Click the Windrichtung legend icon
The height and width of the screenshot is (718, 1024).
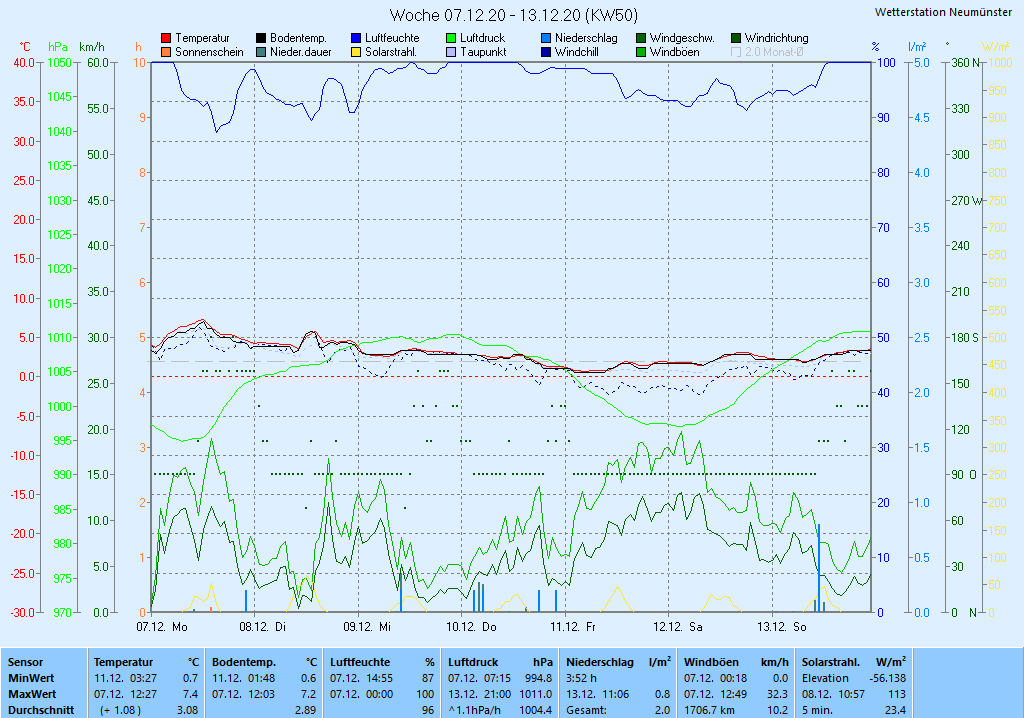(737, 38)
